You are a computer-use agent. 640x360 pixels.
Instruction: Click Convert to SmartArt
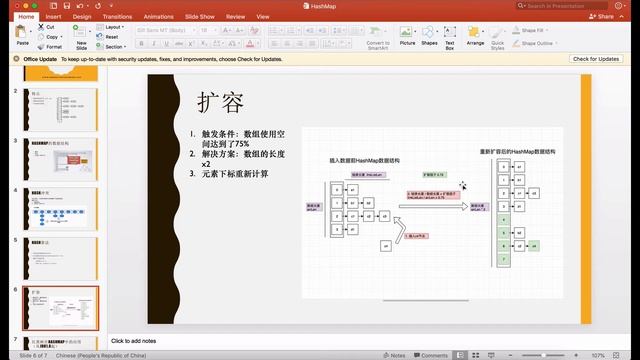point(378,38)
